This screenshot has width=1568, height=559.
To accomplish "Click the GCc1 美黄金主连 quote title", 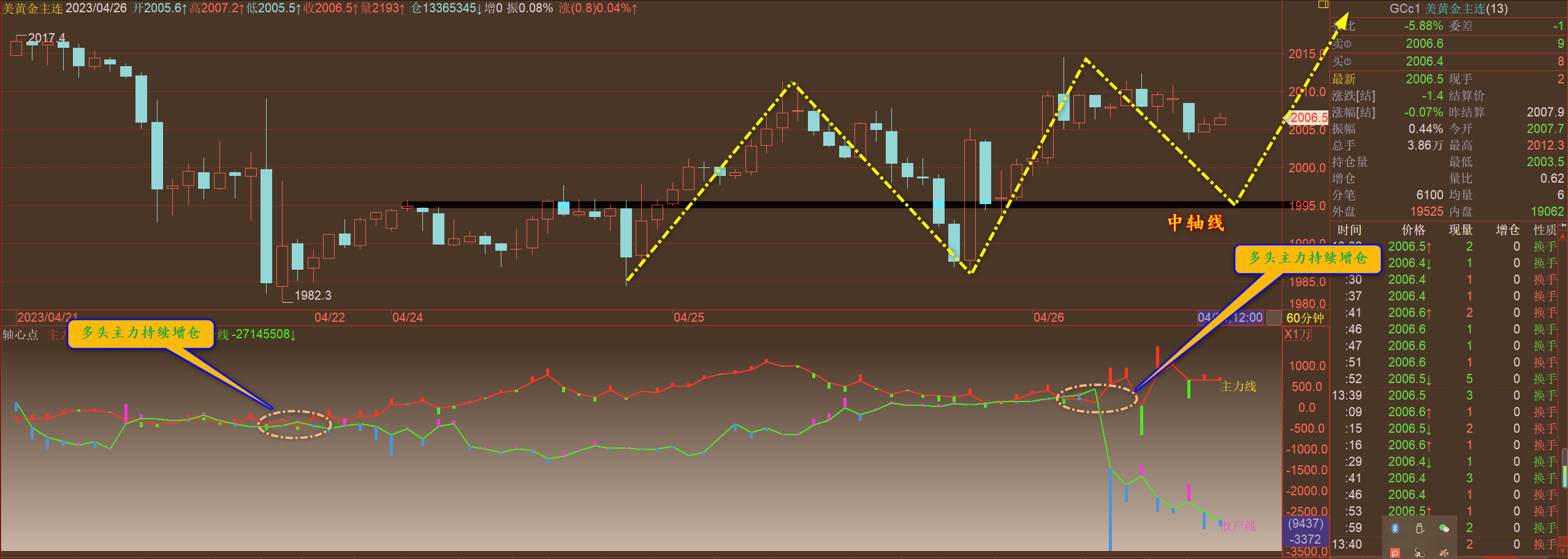I will pos(1447,9).
